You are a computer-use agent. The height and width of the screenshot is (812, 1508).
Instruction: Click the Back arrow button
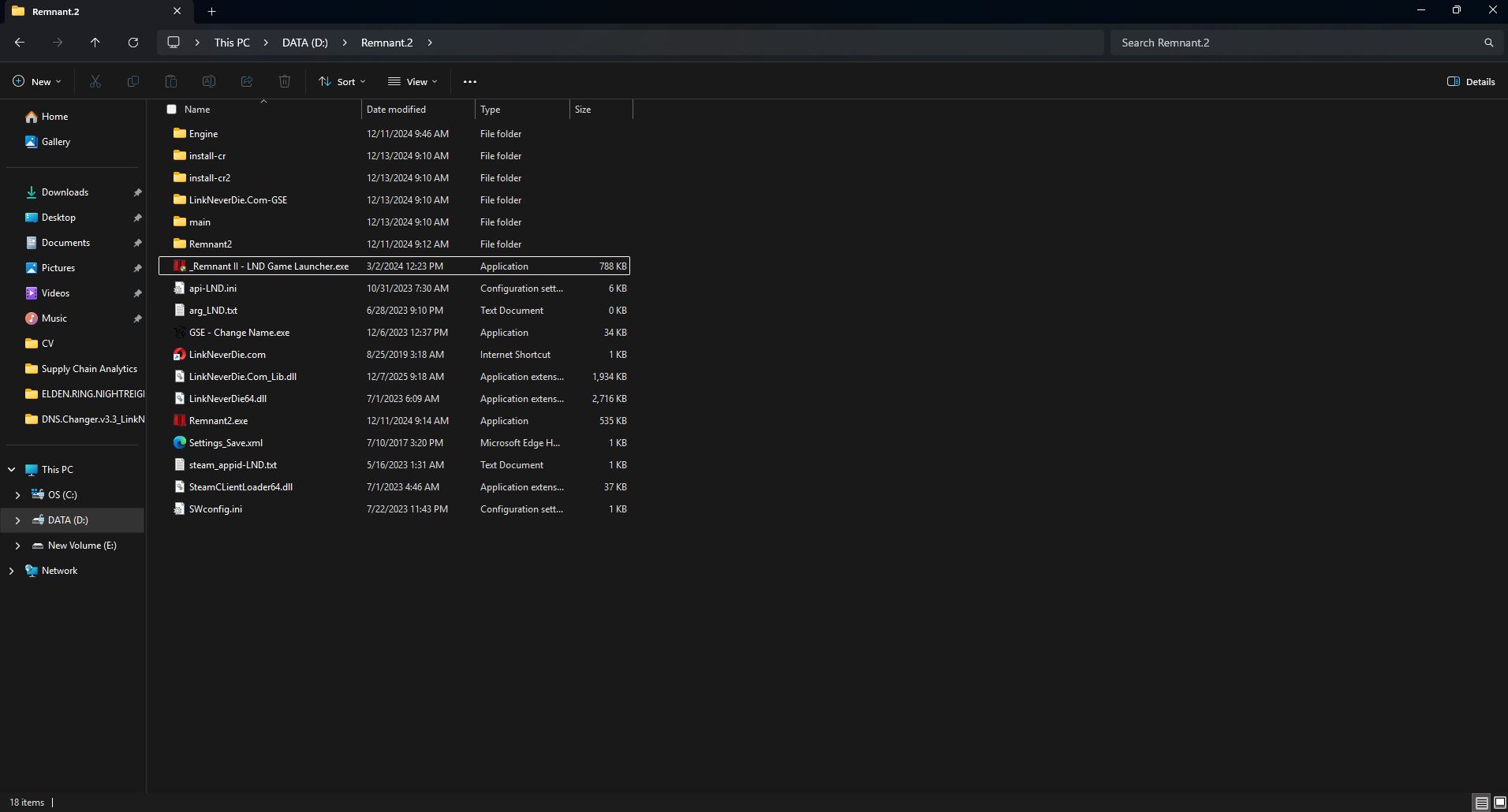[20, 43]
